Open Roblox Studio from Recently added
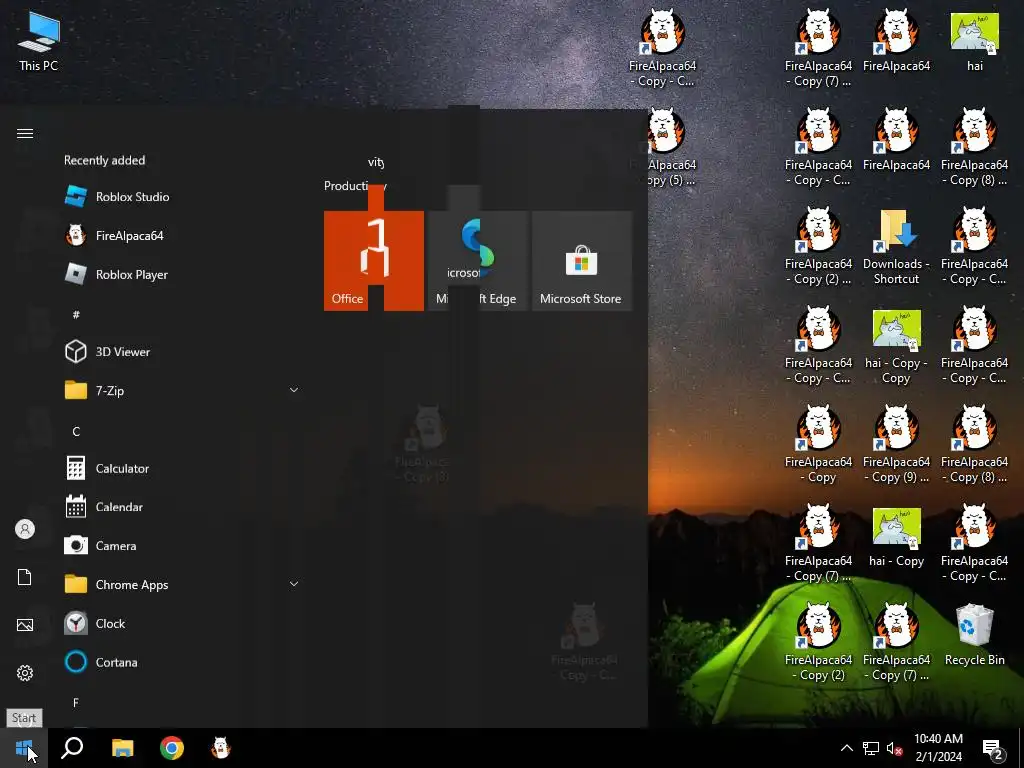This screenshot has height=768, width=1024. click(182, 197)
